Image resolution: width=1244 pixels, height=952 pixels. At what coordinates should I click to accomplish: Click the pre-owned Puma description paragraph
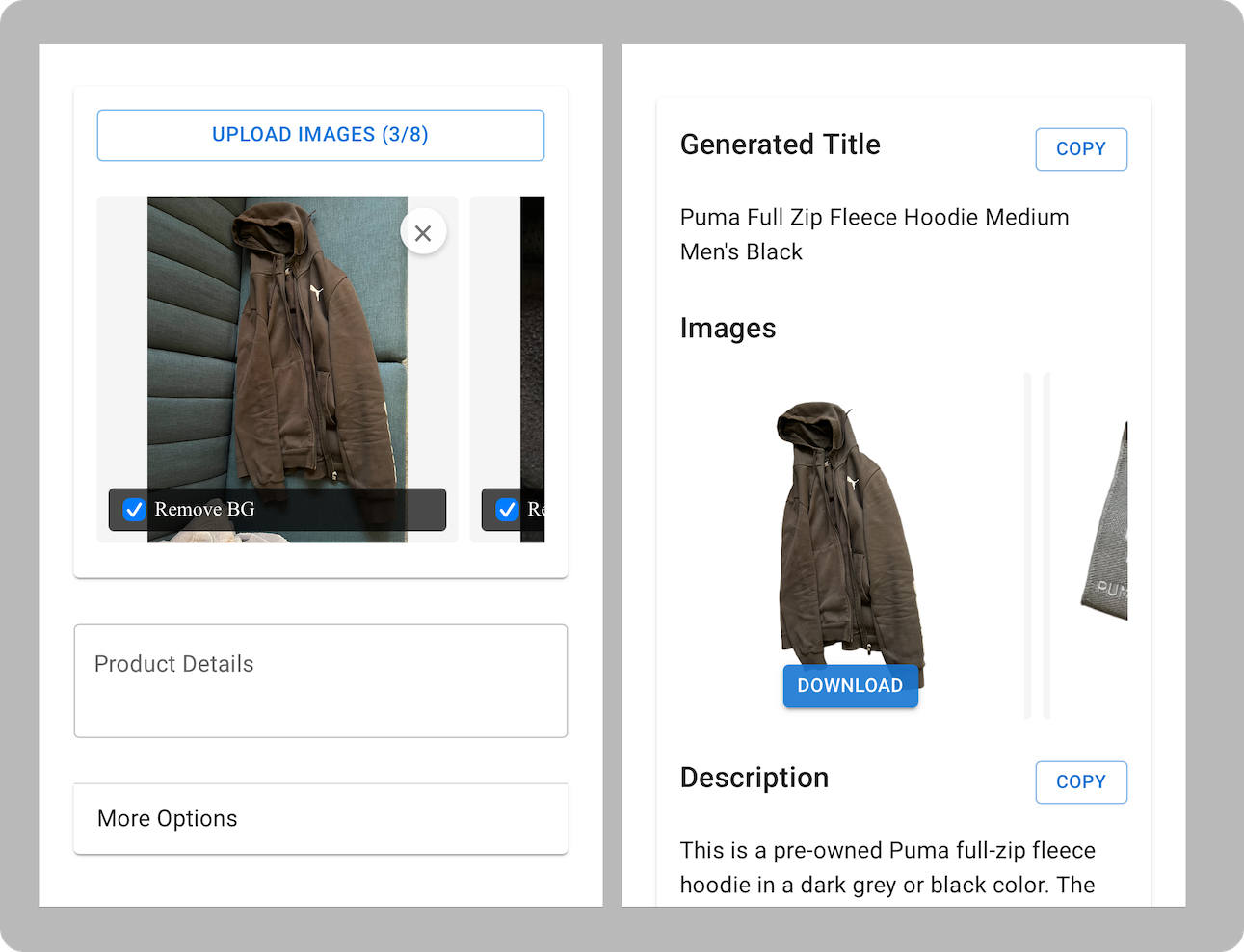pos(887,867)
